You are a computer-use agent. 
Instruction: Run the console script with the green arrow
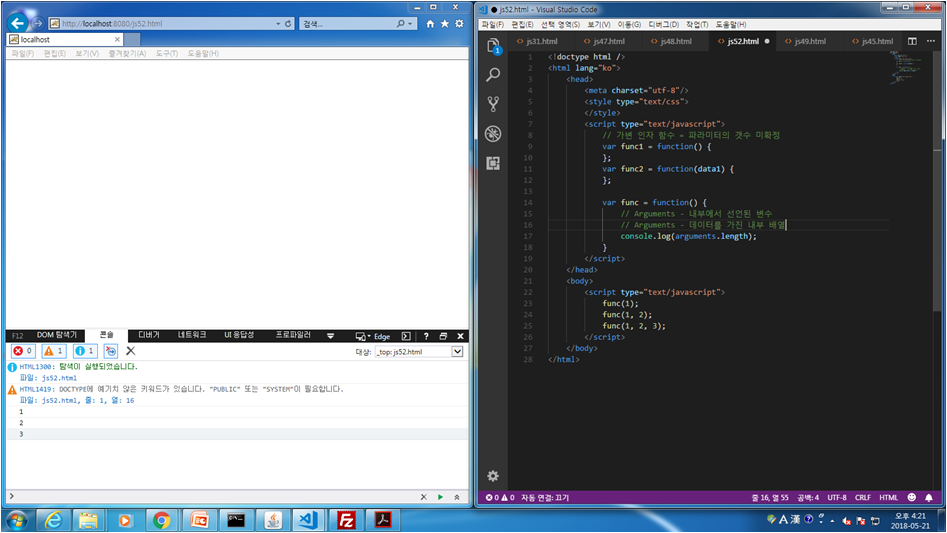tap(440, 497)
